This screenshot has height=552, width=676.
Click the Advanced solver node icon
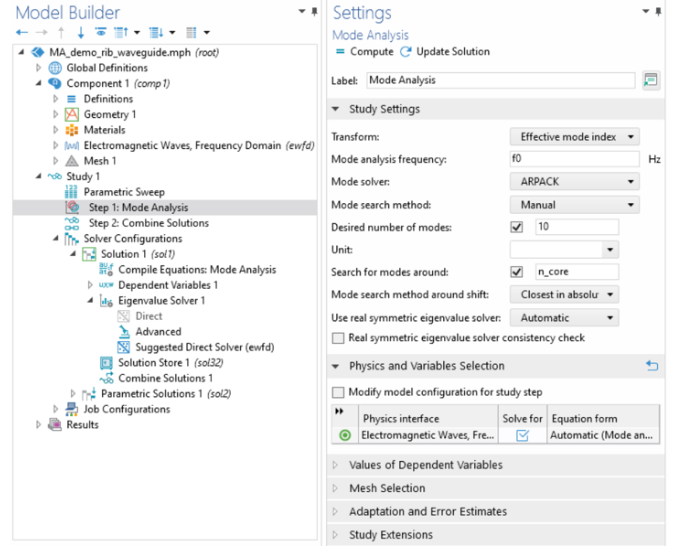[124, 332]
